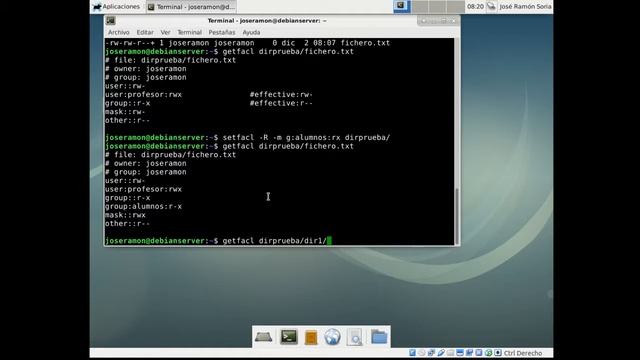Switch to the first active workspace
This screenshot has width=640, height=360.
point(402,6)
